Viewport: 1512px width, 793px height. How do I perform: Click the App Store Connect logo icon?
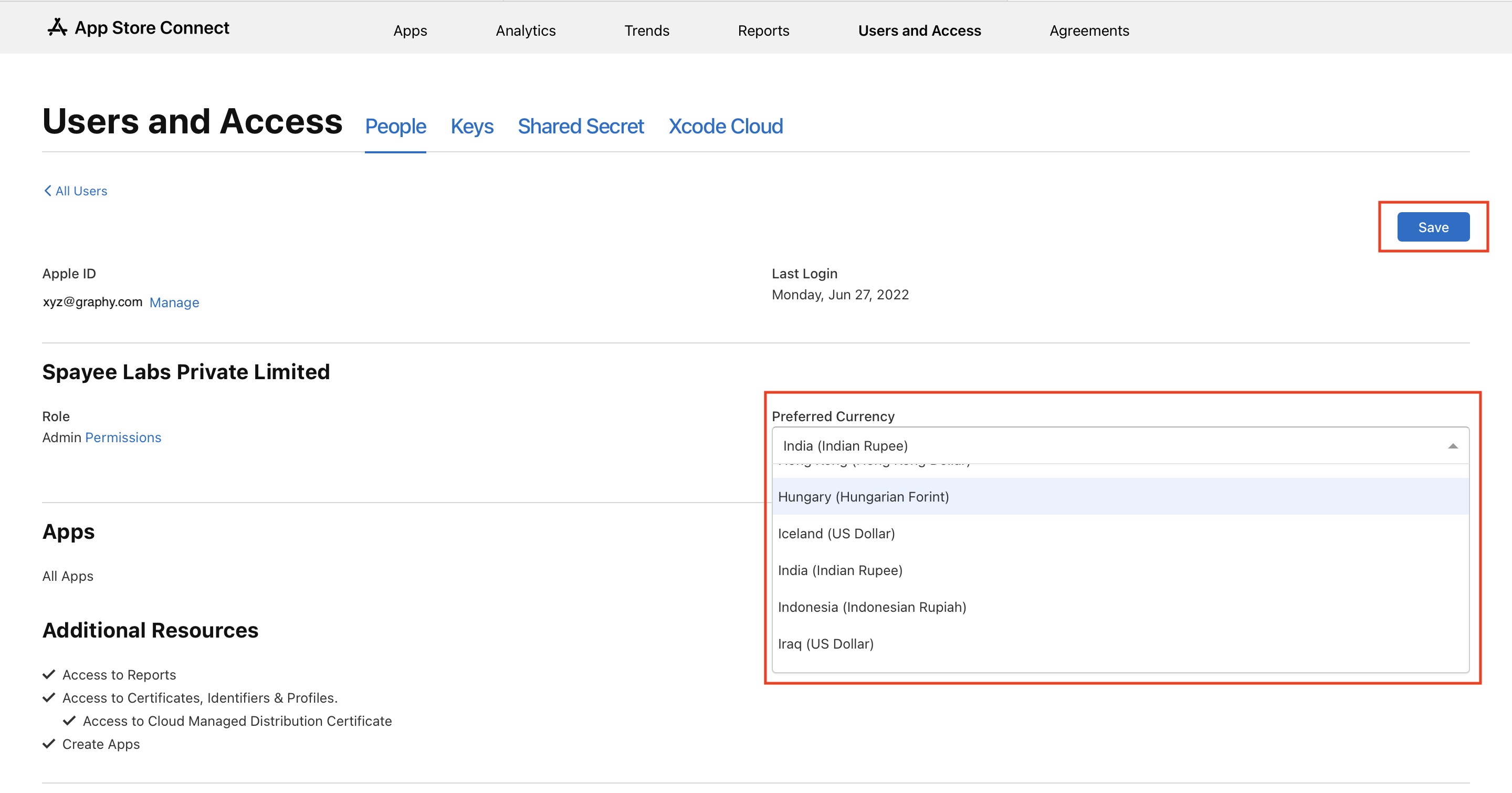click(x=57, y=27)
